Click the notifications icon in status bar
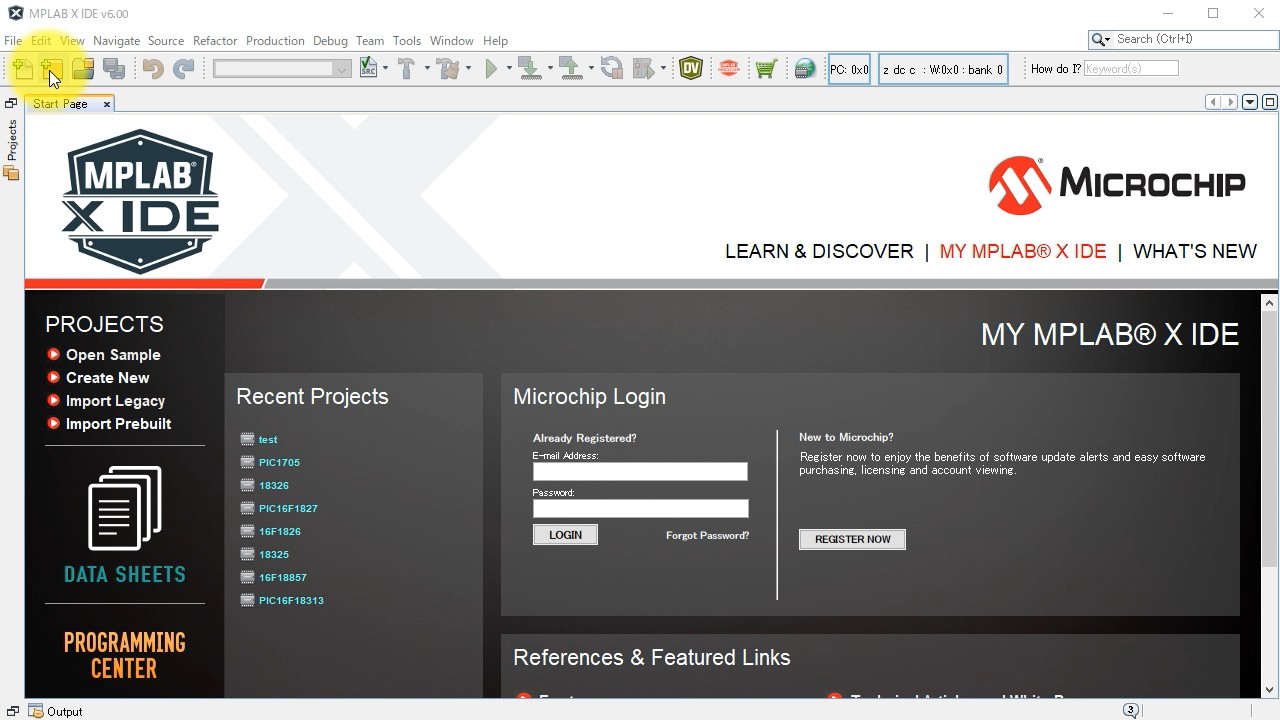1280x720 pixels. (1131, 710)
